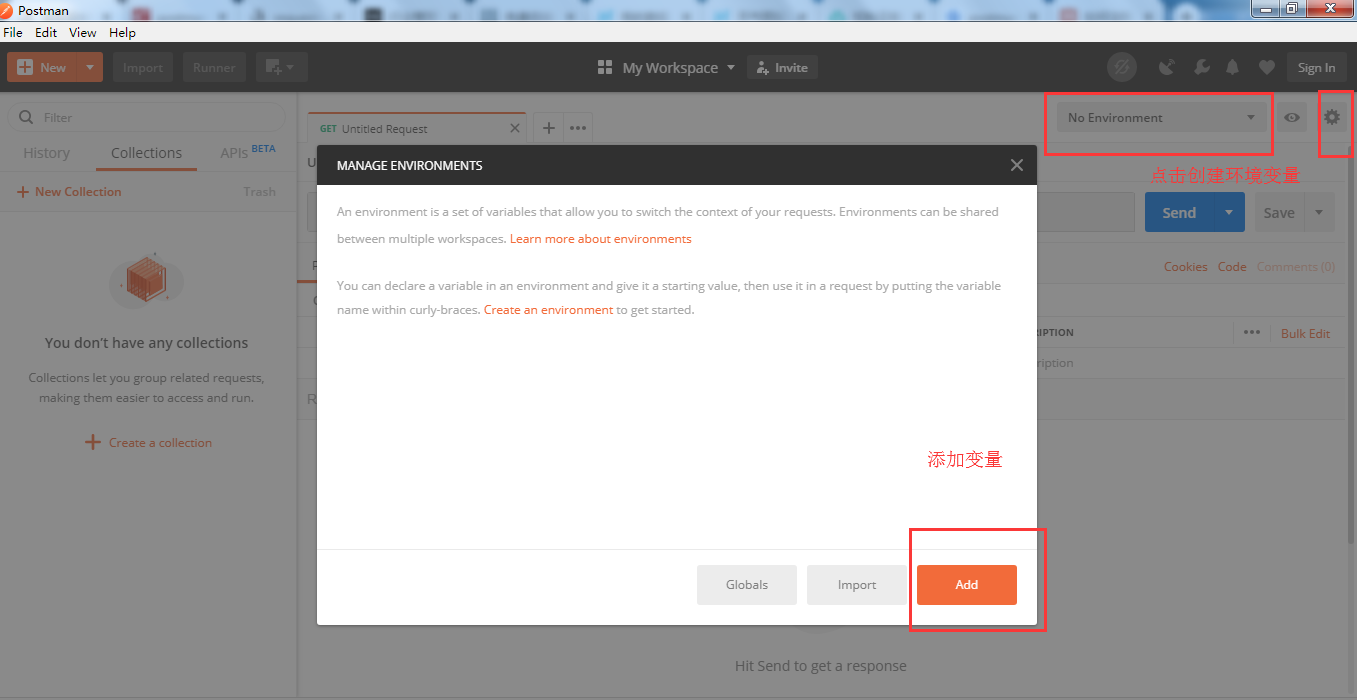1357x700 pixels.
Task: Open the Trash link in sidebar
Action: coord(259,192)
